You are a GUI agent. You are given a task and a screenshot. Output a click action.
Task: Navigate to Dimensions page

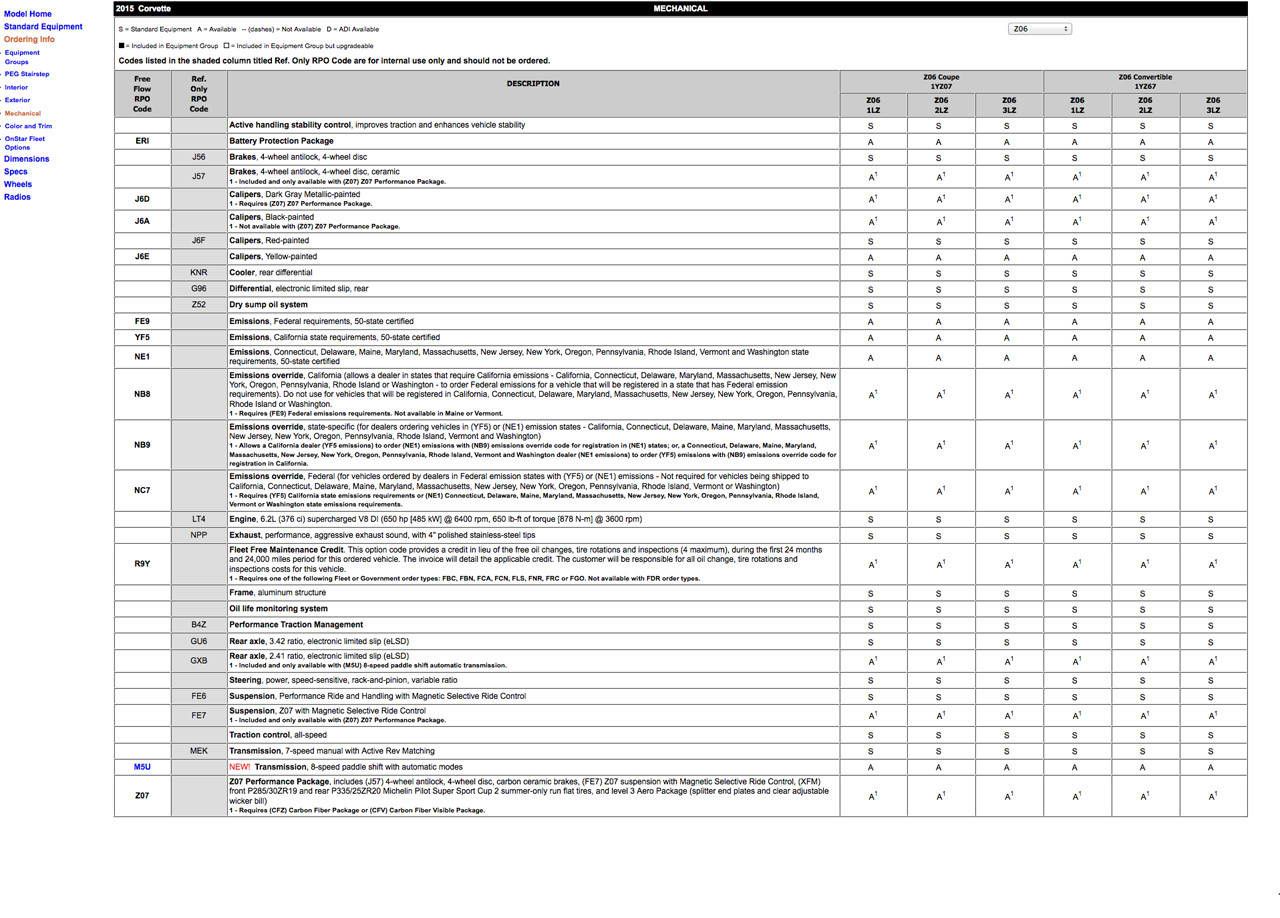coord(26,159)
